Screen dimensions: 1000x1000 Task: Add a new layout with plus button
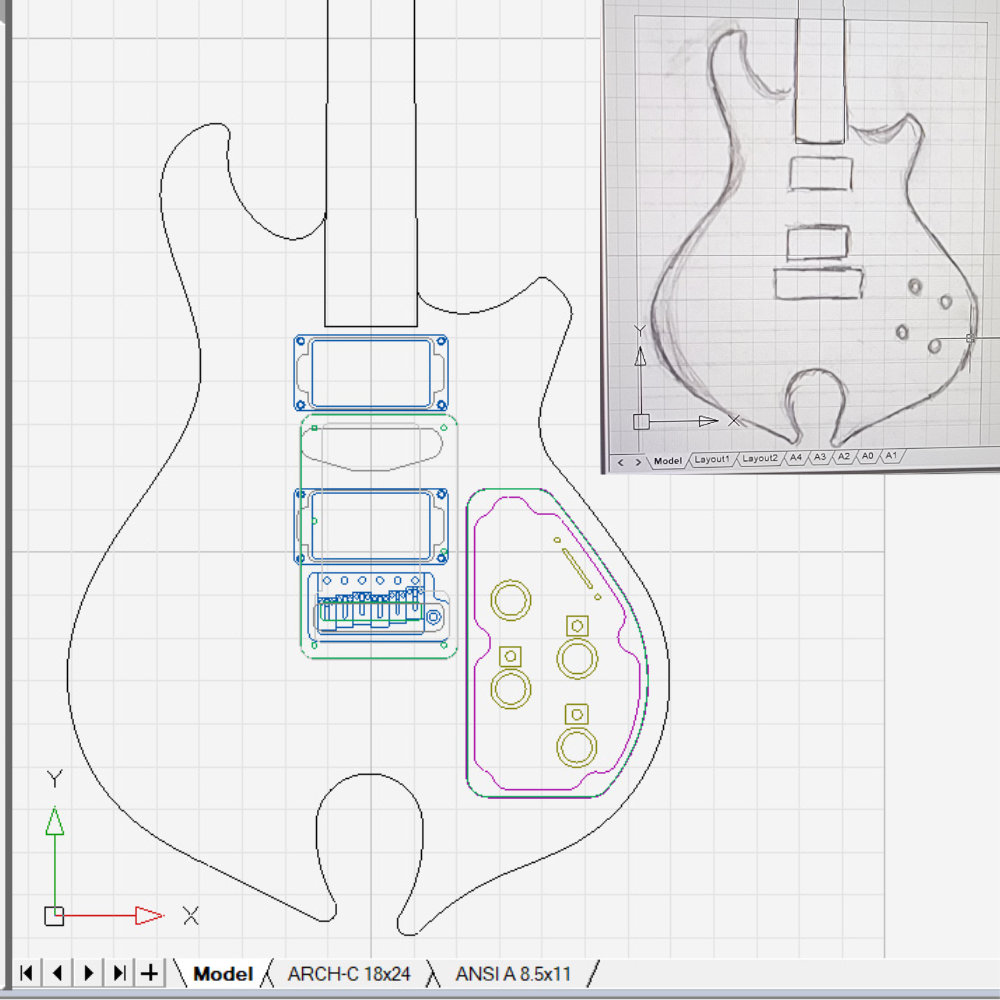(x=150, y=972)
